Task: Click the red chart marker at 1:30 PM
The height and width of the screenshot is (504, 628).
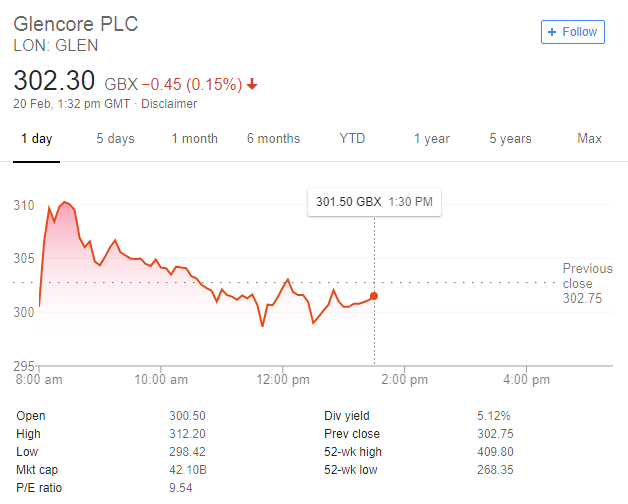Action: coord(374,296)
